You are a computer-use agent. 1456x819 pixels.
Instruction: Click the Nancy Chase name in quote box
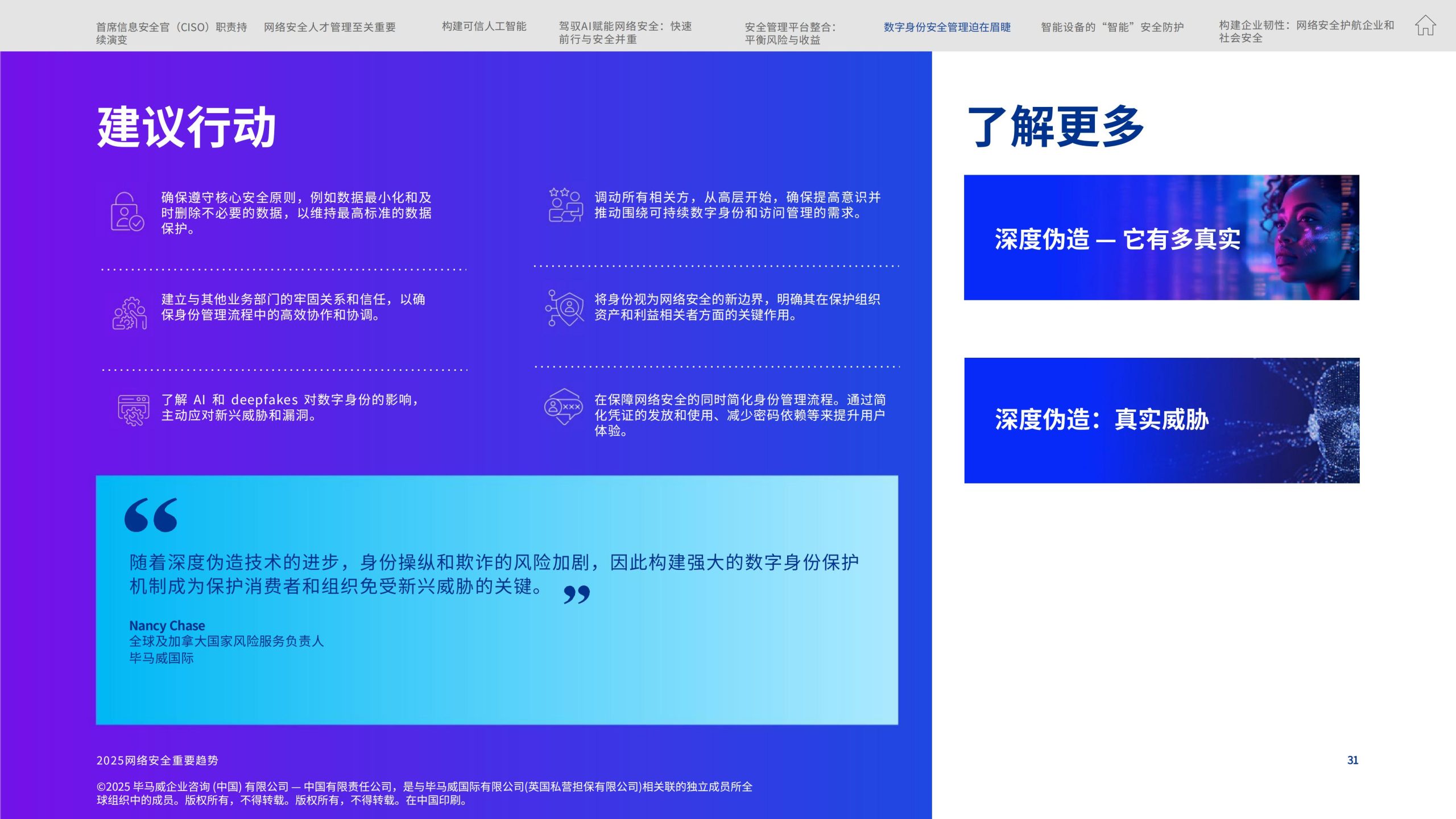coord(167,626)
